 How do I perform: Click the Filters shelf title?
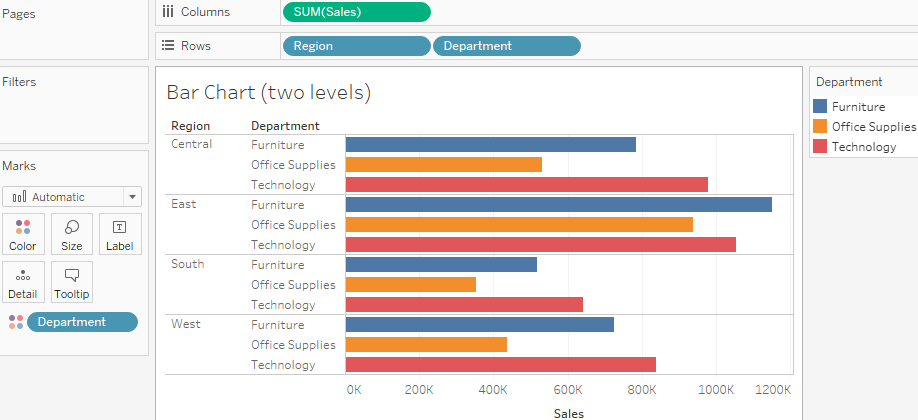pos(19,82)
